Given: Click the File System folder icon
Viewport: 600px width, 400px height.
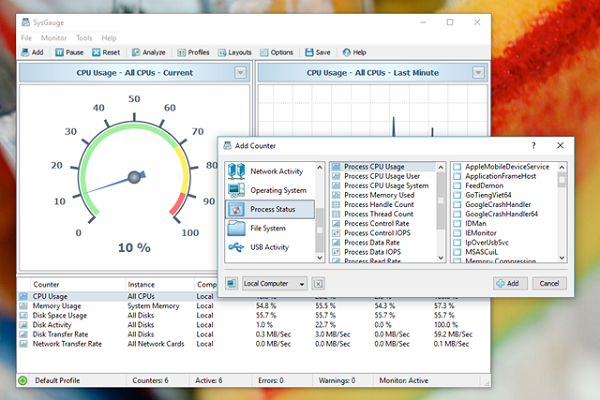Looking at the screenshot, I should [235, 228].
